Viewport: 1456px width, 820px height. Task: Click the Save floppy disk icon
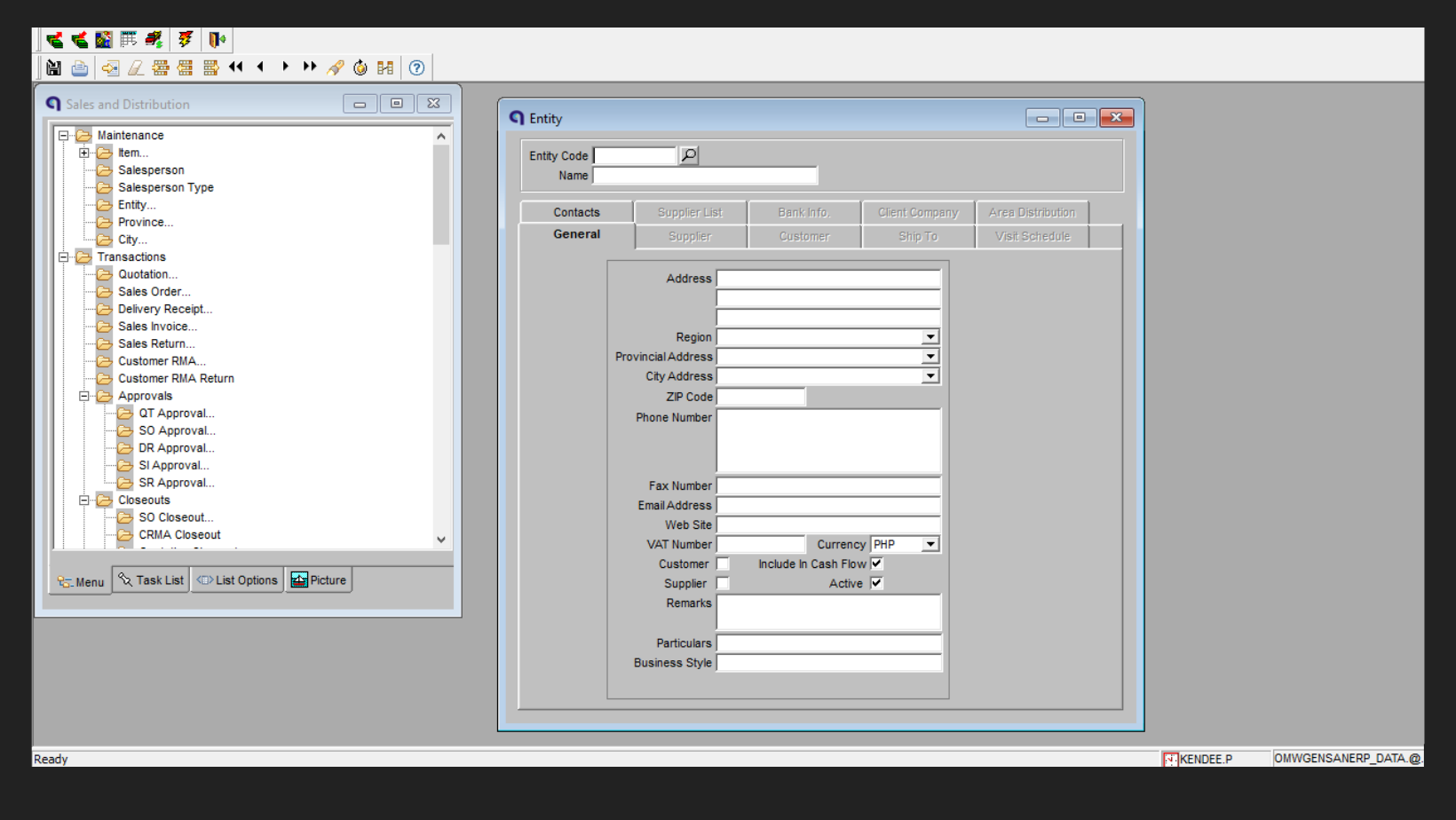[53, 67]
